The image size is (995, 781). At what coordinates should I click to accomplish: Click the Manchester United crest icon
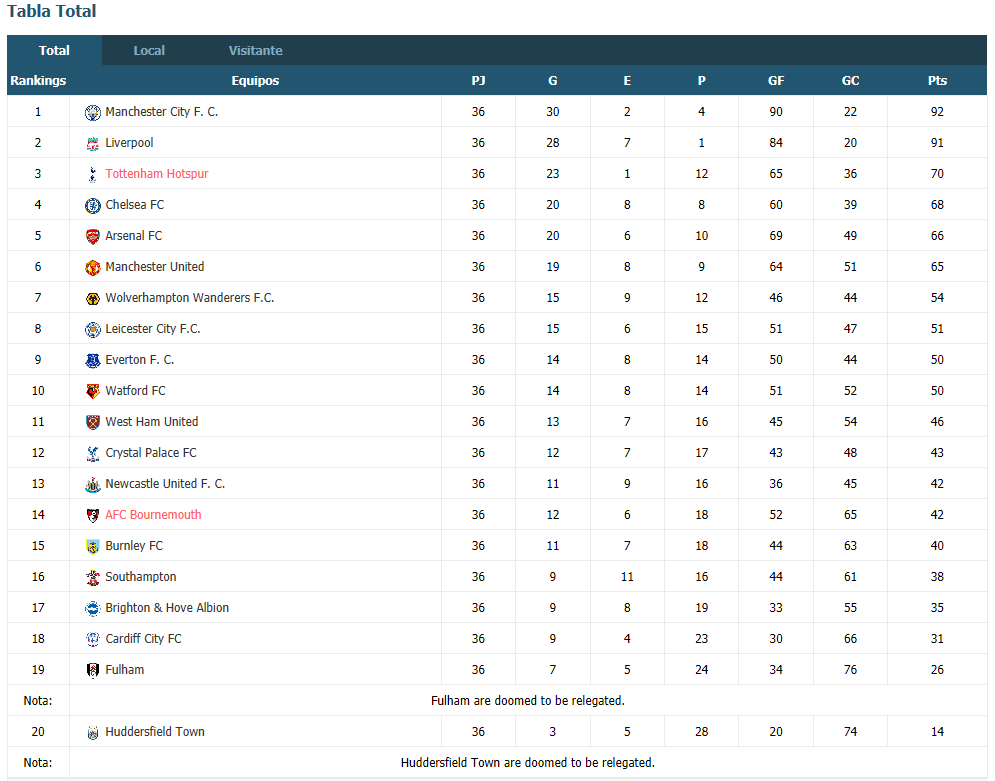tap(93, 268)
